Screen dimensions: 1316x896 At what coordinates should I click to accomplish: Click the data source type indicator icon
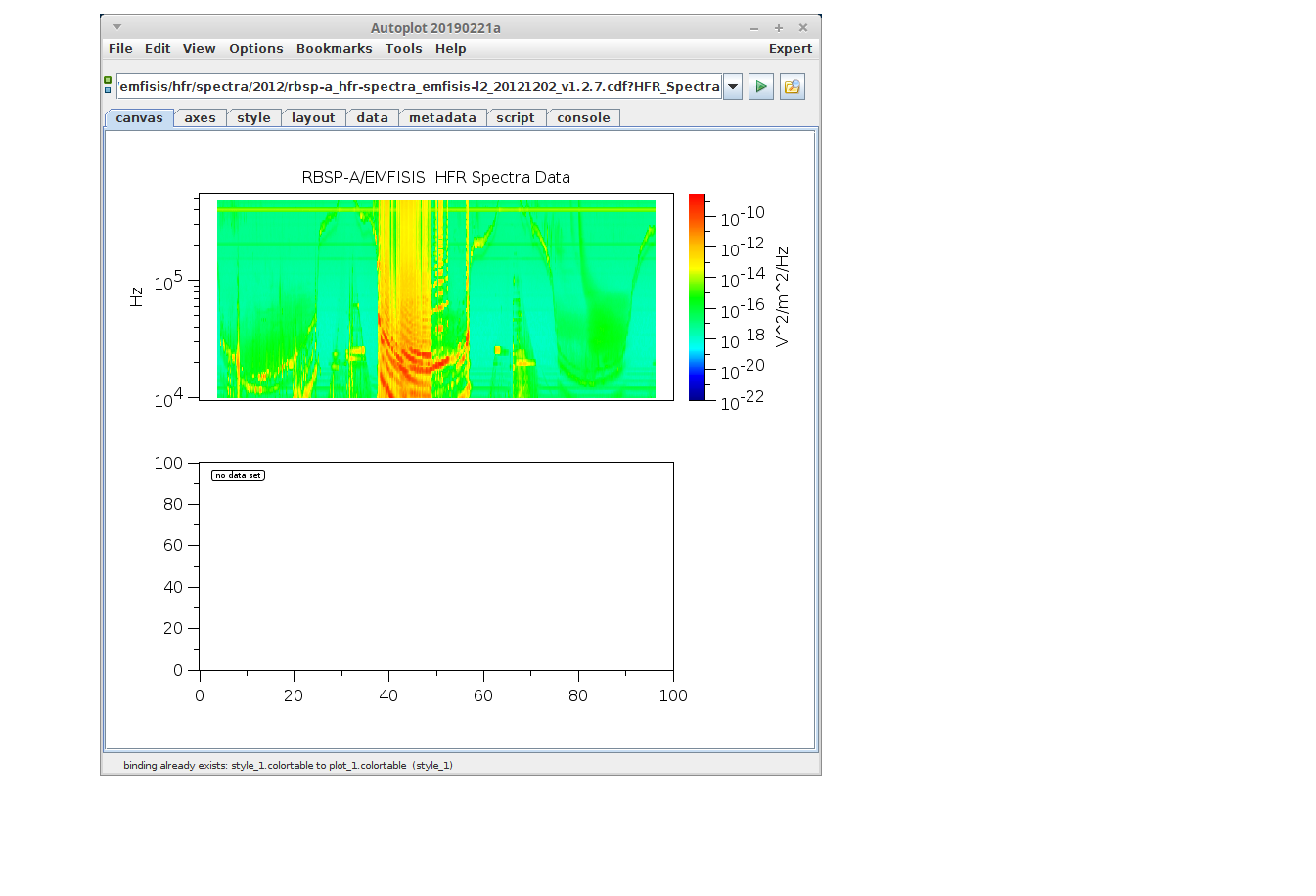click(x=108, y=85)
